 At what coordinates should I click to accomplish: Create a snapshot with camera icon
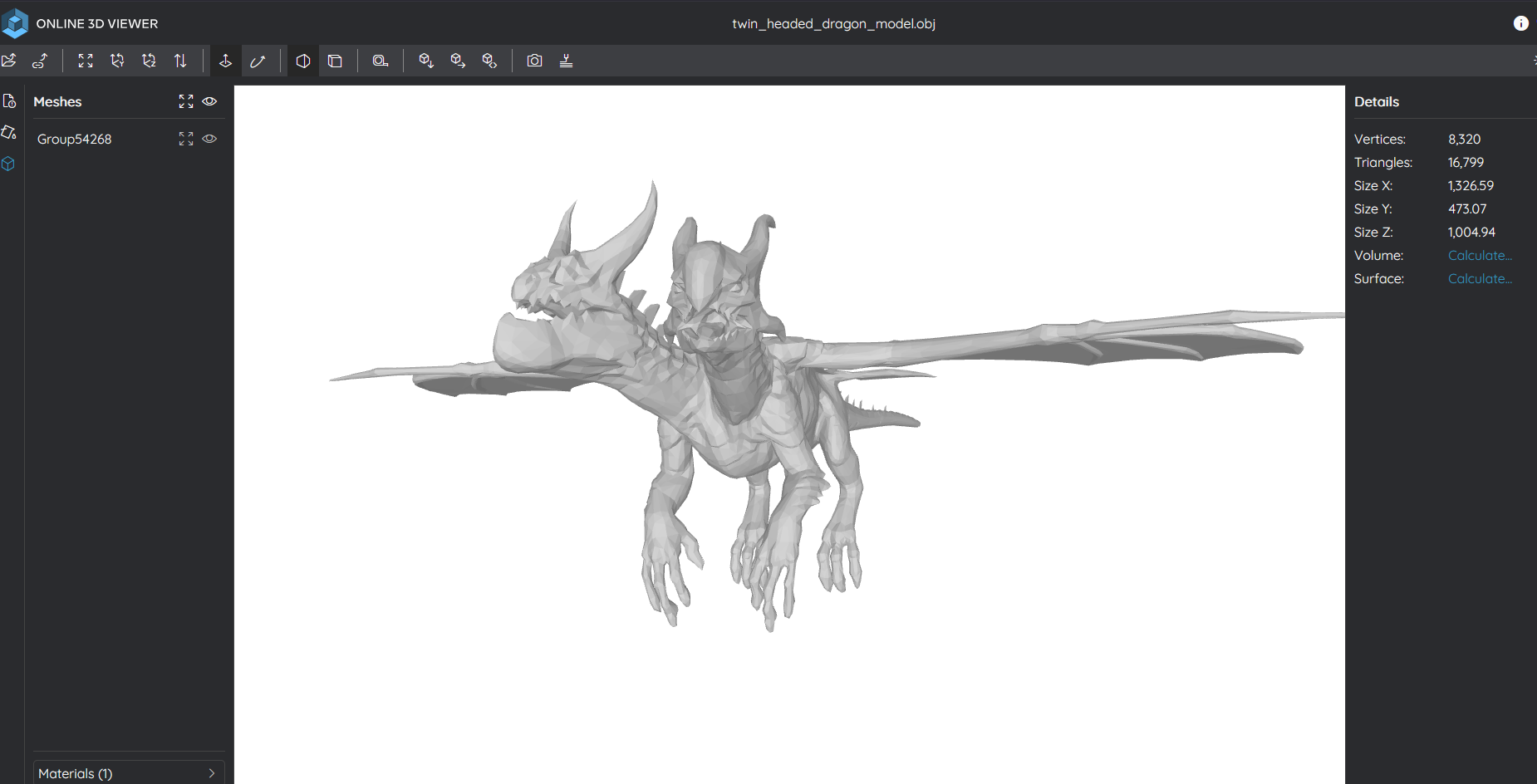click(535, 61)
